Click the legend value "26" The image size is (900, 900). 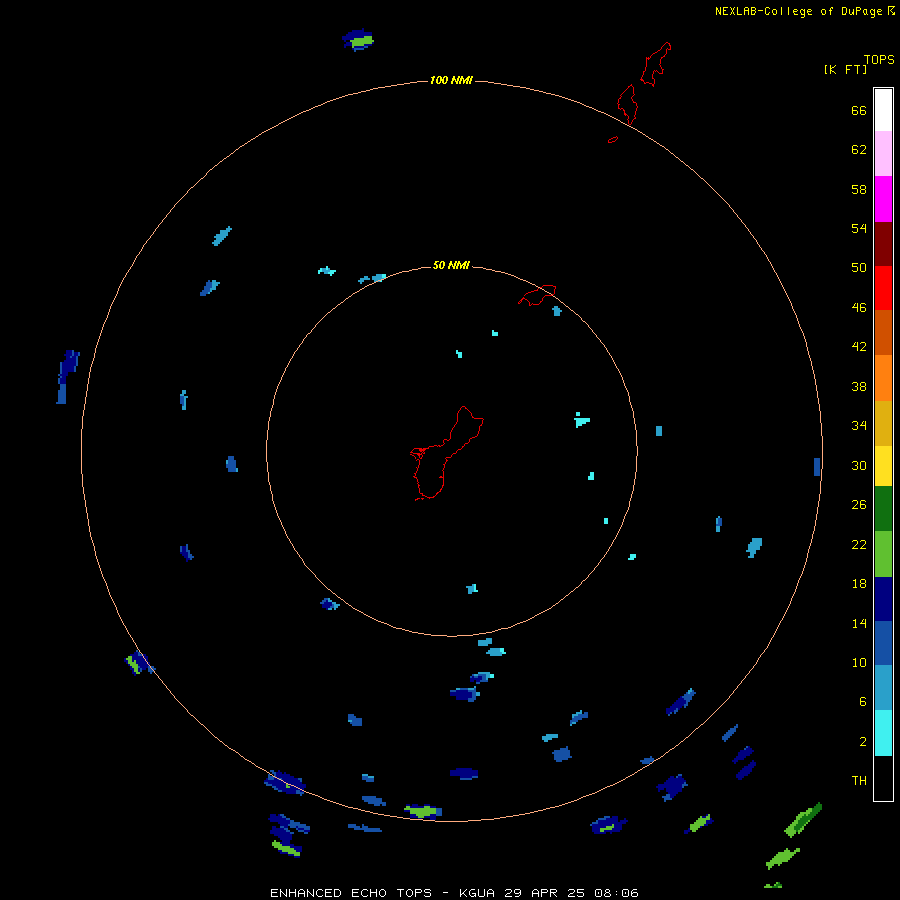859,505
